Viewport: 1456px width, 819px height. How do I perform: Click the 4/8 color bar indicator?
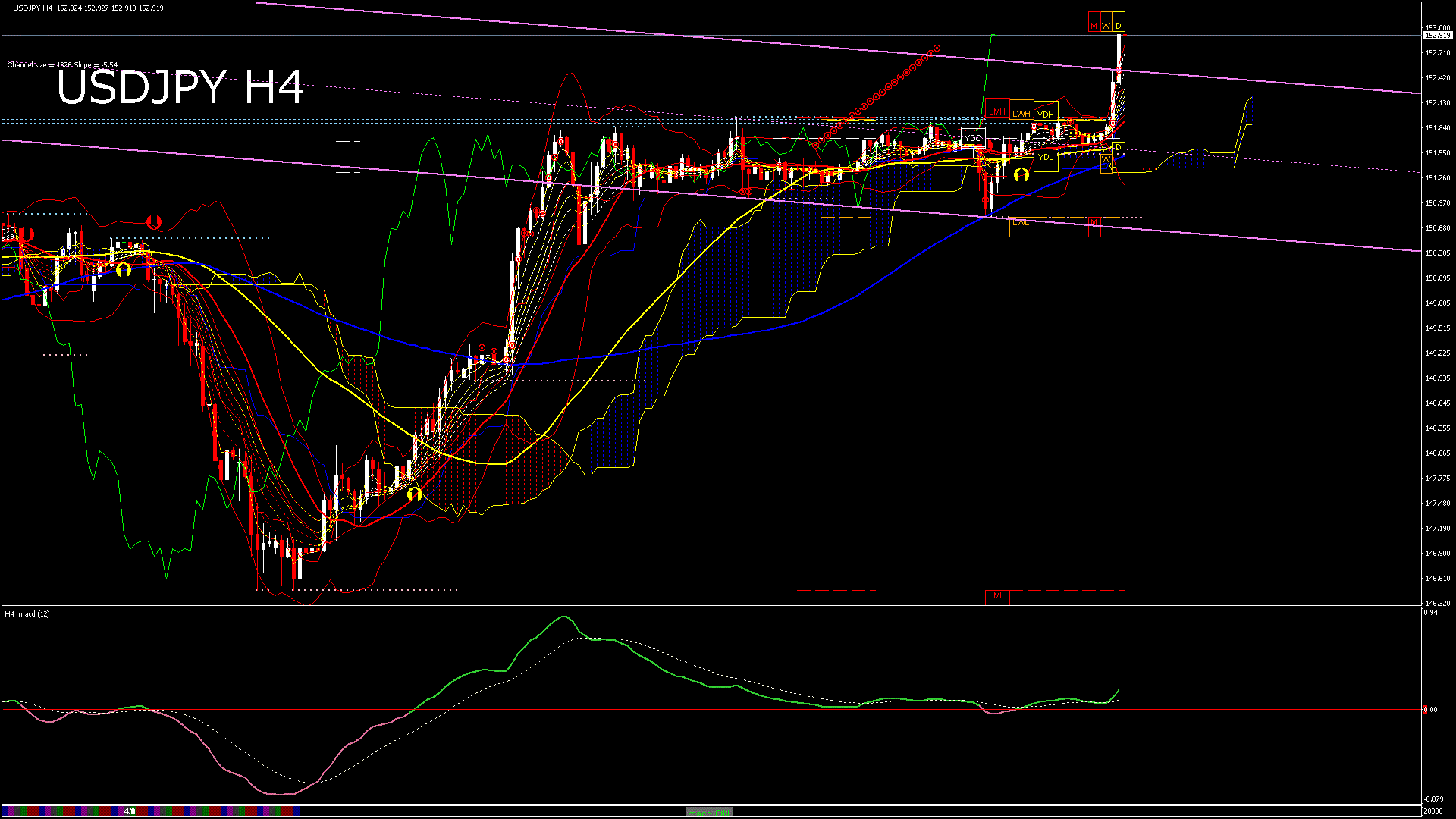130,812
